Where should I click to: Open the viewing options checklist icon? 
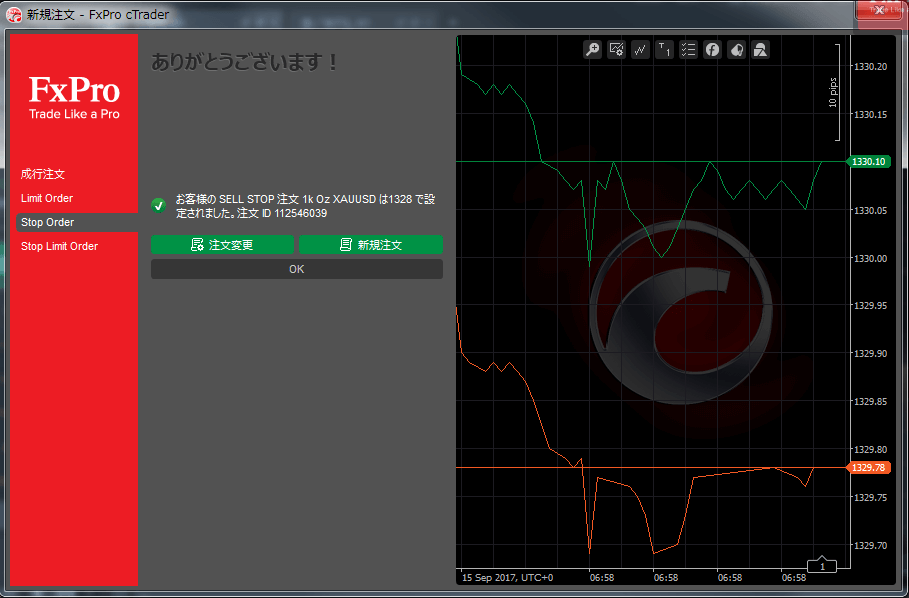[688, 49]
